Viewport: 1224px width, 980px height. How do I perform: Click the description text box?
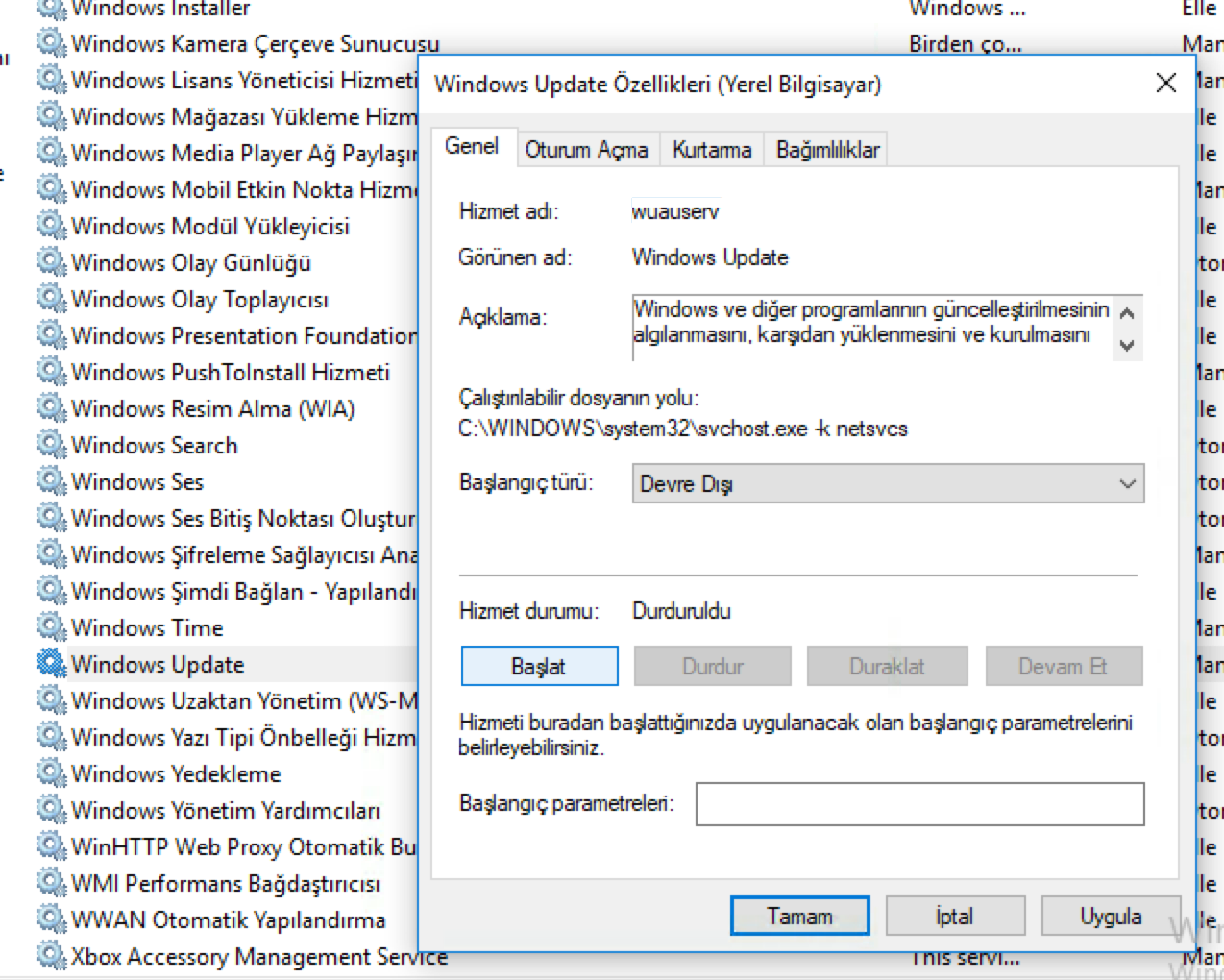[x=872, y=328]
